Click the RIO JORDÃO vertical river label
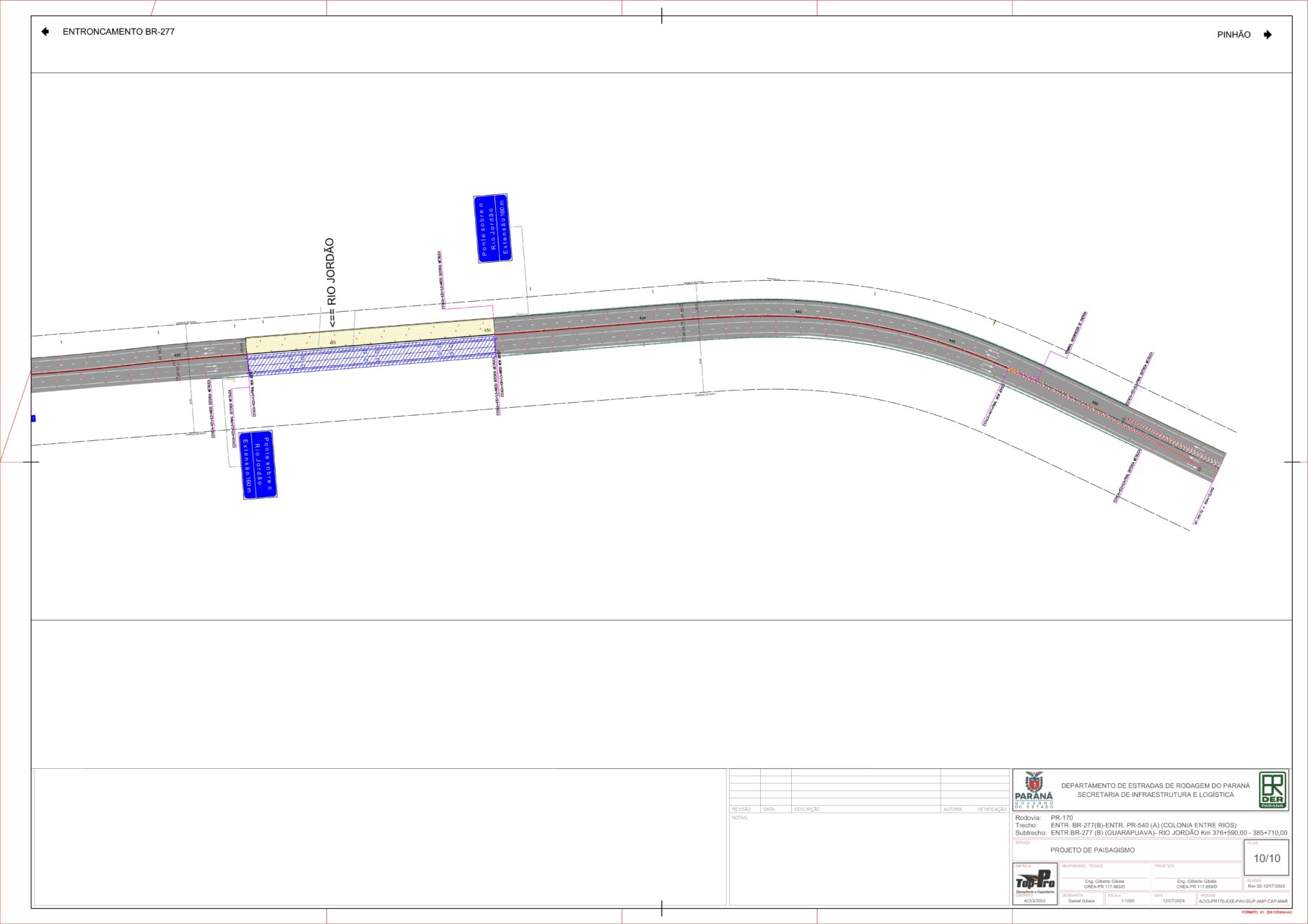 pyautogui.click(x=331, y=282)
